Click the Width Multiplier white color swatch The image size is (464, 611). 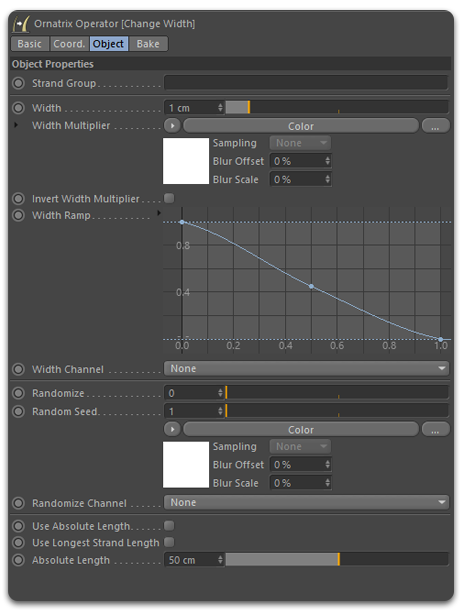coord(186,161)
